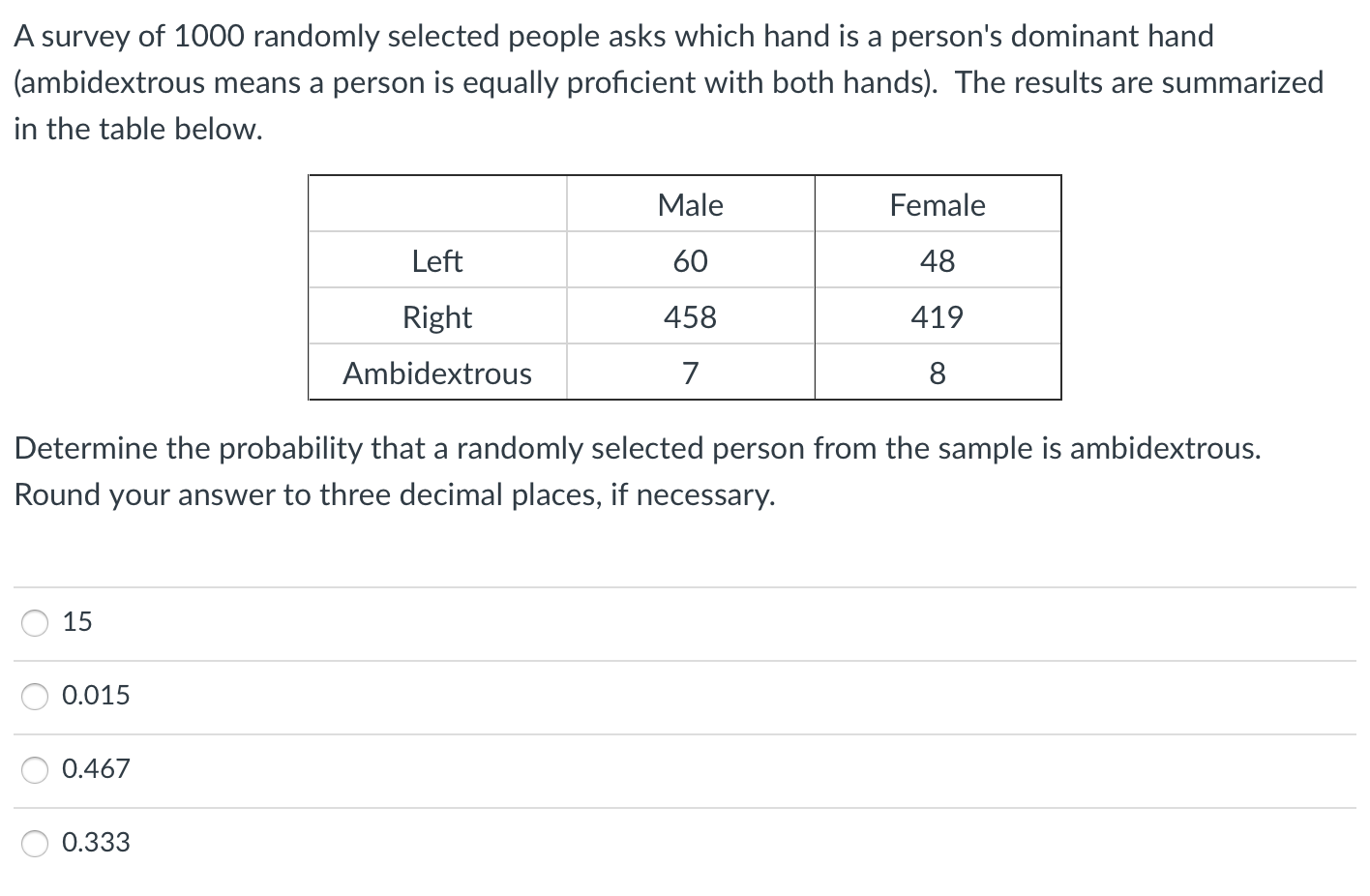Click the answer label 0.467
The width and height of the screenshot is (1370, 896).
pyautogui.click(x=96, y=769)
